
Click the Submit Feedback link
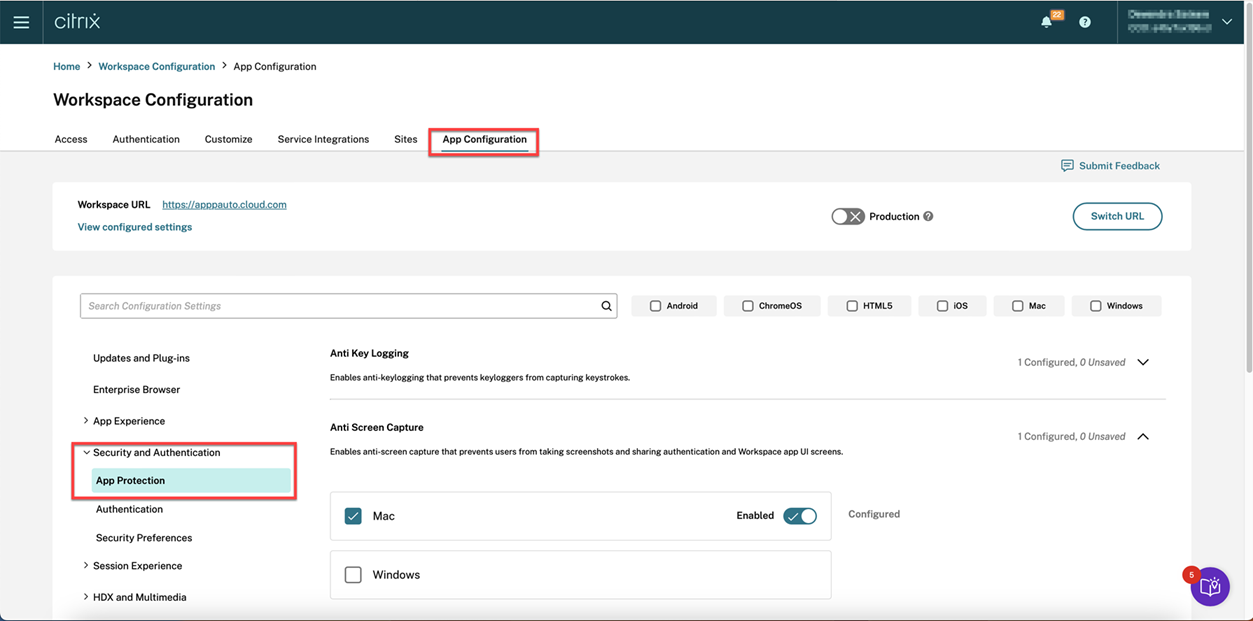click(x=1119, y=166)
